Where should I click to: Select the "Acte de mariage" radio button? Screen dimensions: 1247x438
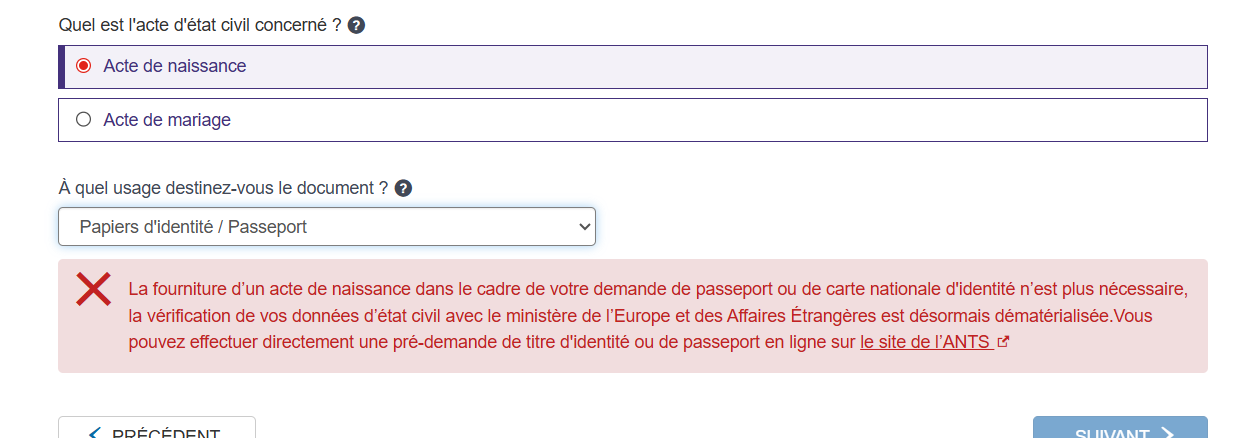(x=84, y=120)
